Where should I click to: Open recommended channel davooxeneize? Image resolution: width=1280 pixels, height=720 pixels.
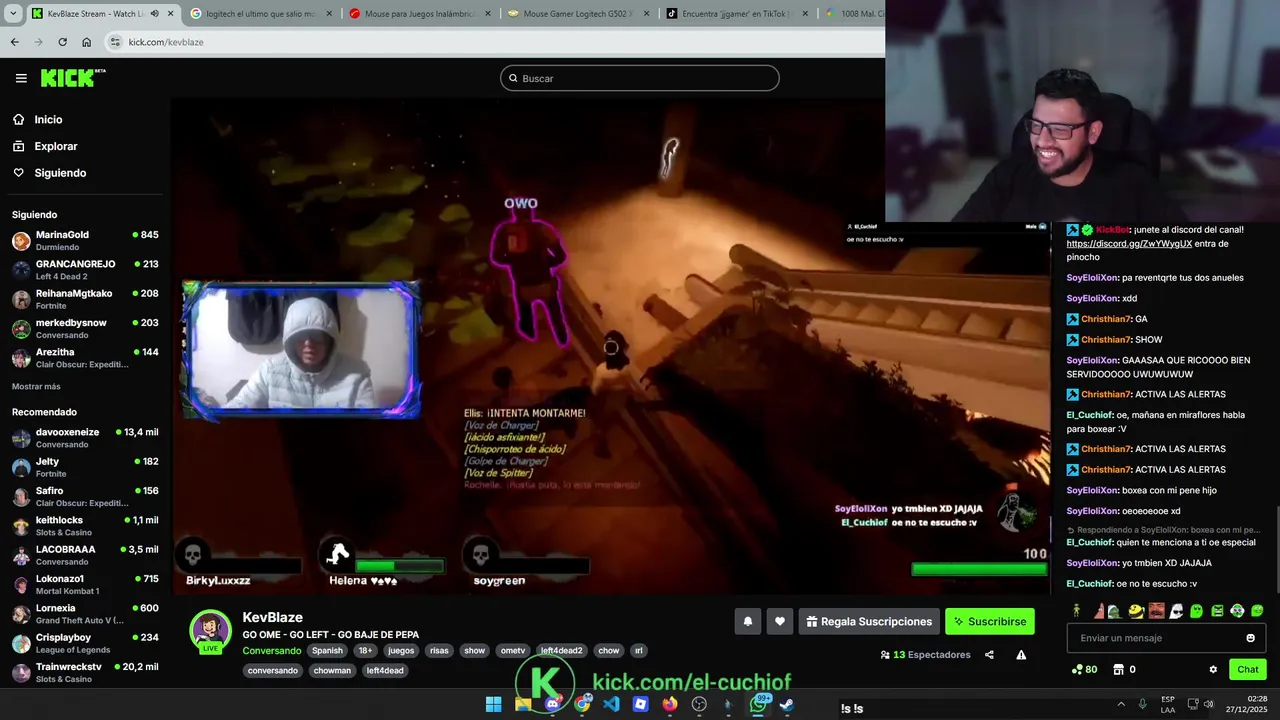[85, 438]
